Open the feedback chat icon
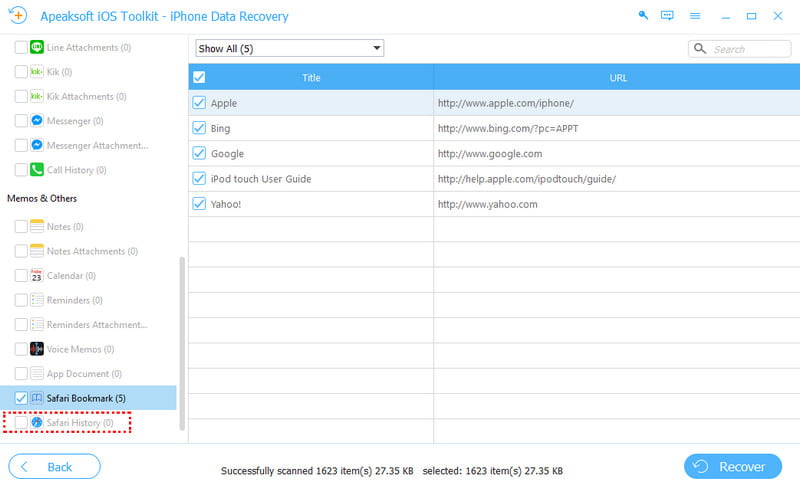 (667, 15)
